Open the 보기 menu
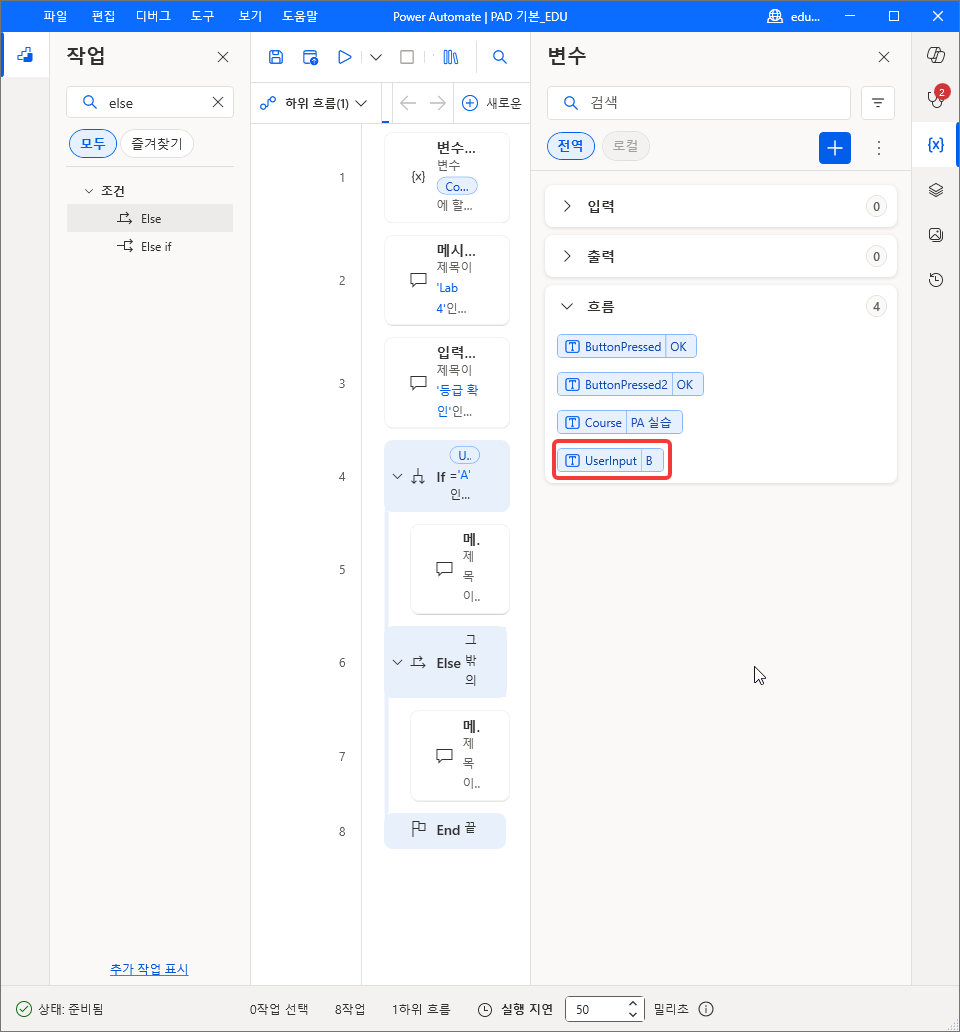Screen dimensions: 960x1032 [x=250, y=16]
